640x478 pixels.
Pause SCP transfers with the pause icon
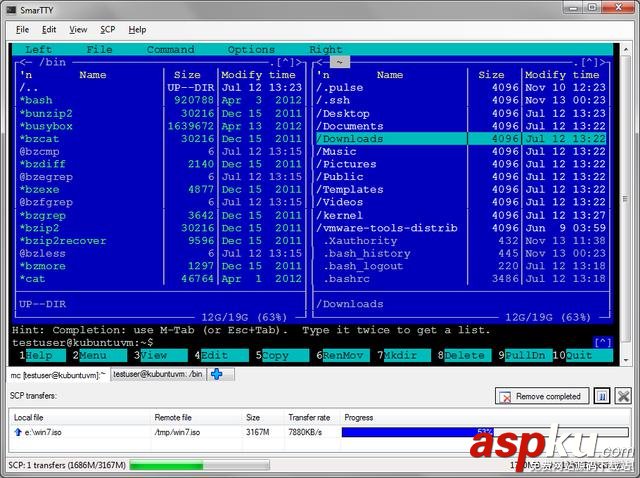coord(602,396)
